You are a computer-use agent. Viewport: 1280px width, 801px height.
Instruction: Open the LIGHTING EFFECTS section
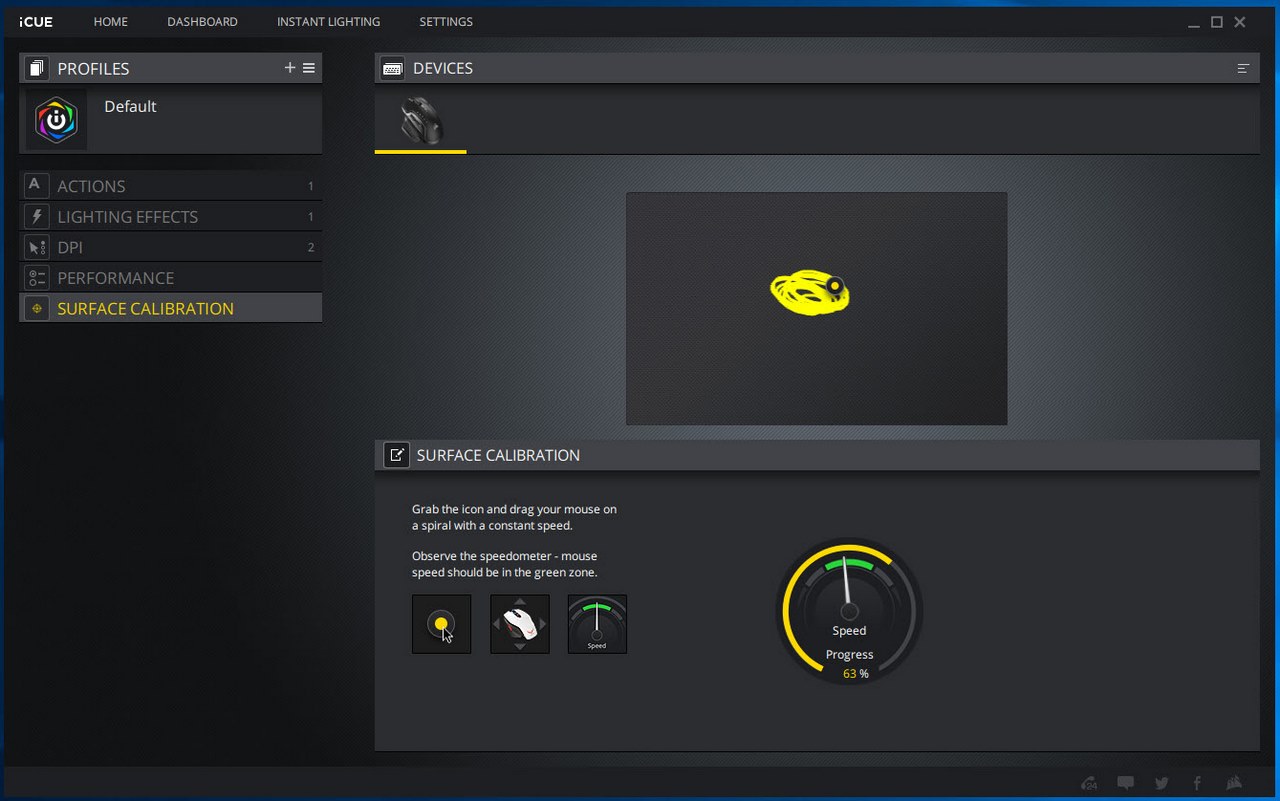click(170, 217)
